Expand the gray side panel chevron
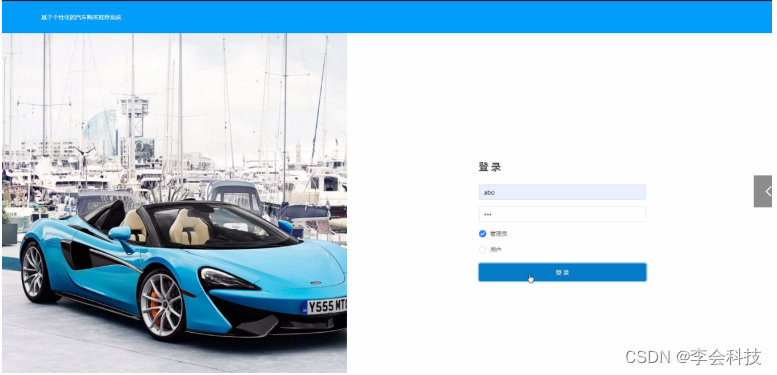Screen dimensions: 777x375 point(763,191)
